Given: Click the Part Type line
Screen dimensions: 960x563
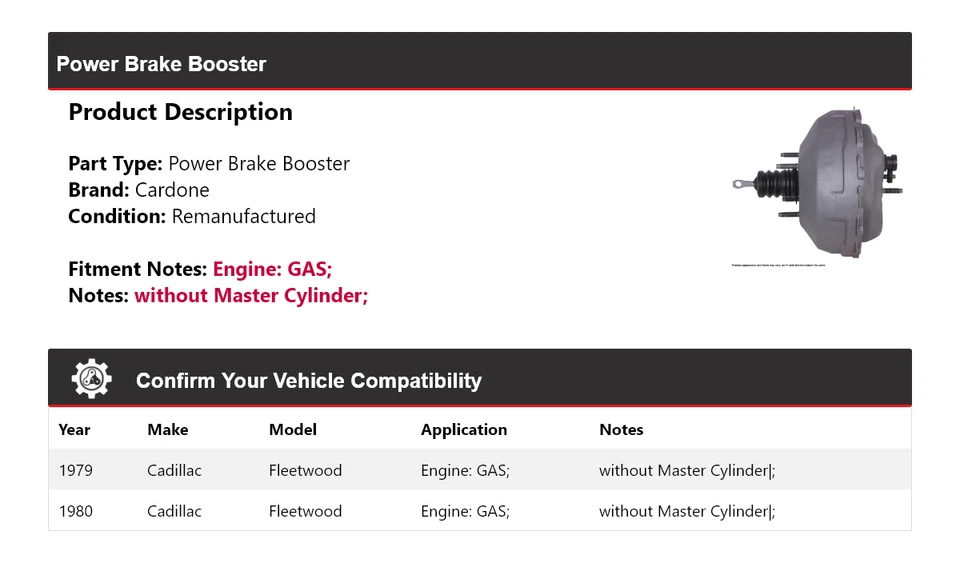Looking at the screenshot, I should (209, 164).
